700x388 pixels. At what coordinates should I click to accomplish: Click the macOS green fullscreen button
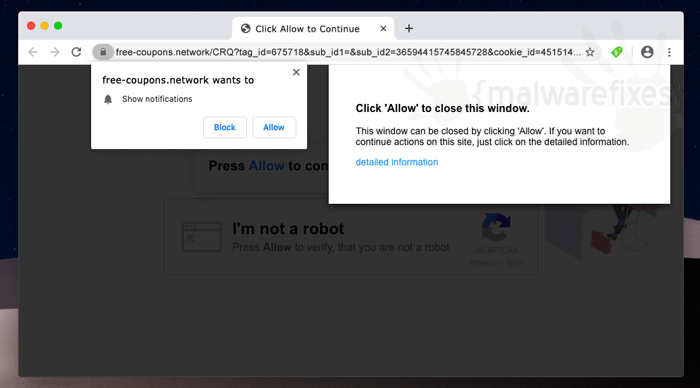click(x=58, y=26)
